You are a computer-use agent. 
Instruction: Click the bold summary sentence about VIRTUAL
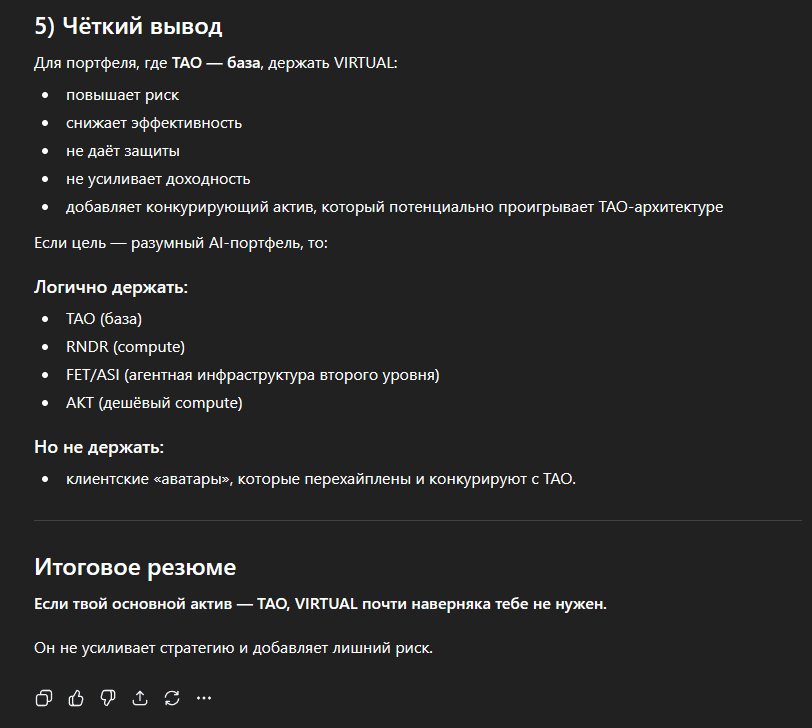coord(320,605)
